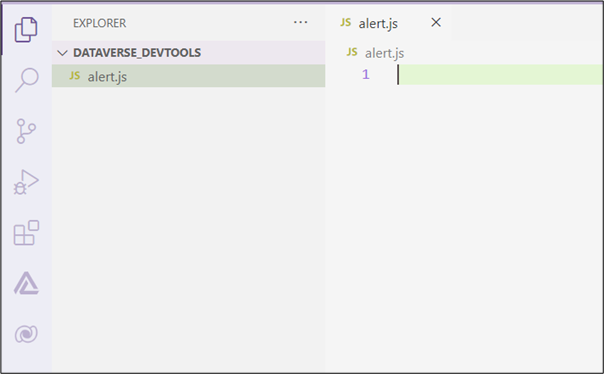Image resolution: width=604 pixels, height=374 pixels.
Task: Click the JS icon in the breadcrumb
Action: 352,52
